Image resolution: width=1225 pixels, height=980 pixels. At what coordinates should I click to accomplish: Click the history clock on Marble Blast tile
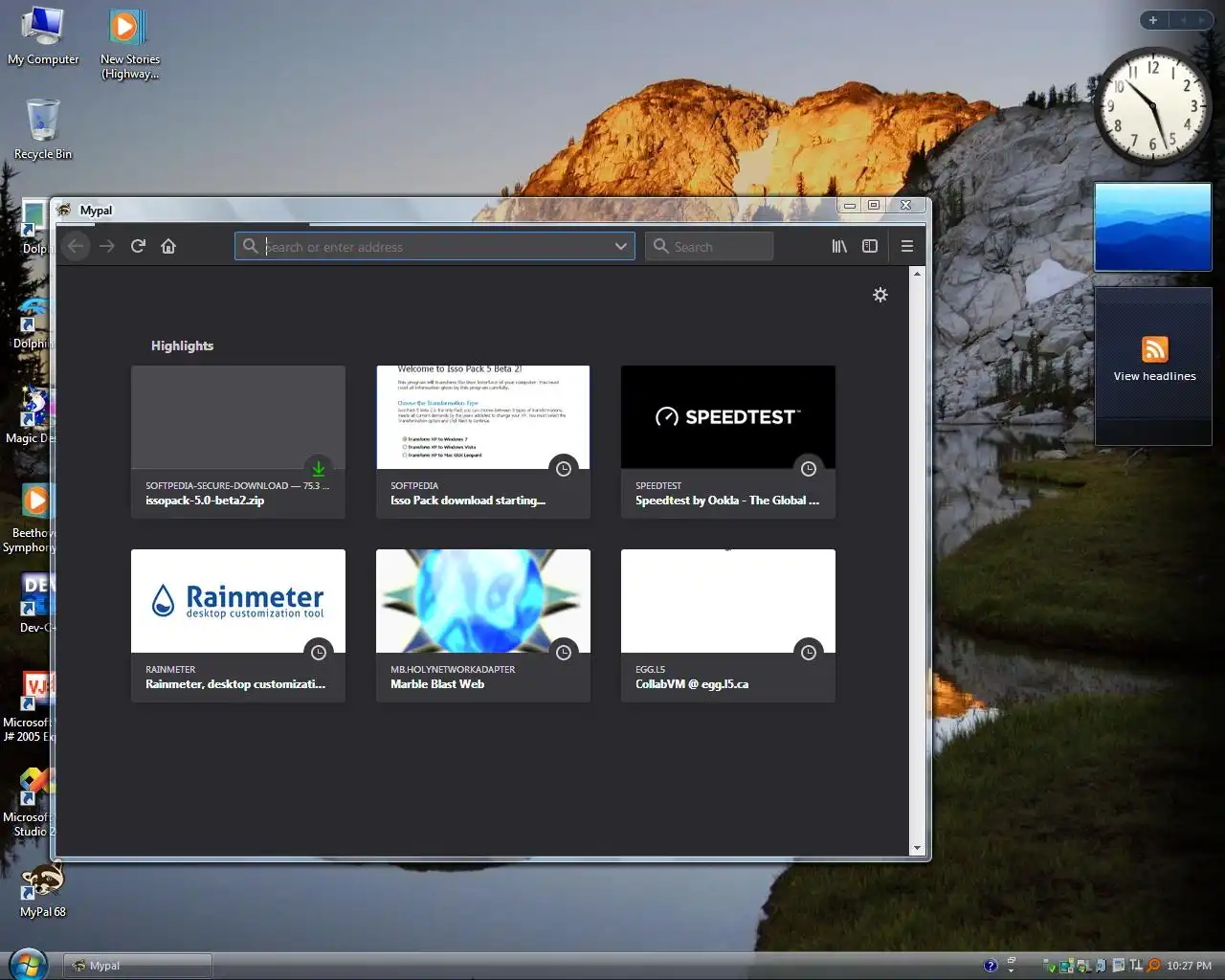point(564,653)
